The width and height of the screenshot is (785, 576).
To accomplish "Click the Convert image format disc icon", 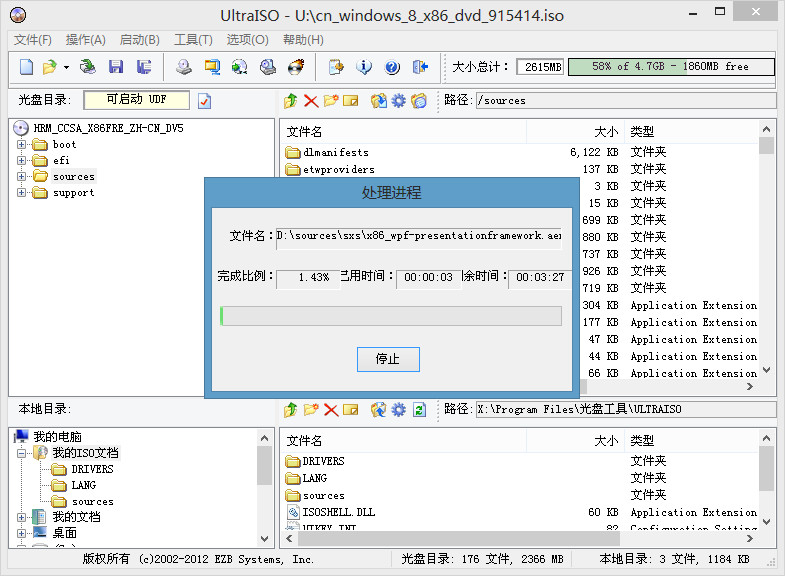I will pyautogui.click(x=240, y=67).
